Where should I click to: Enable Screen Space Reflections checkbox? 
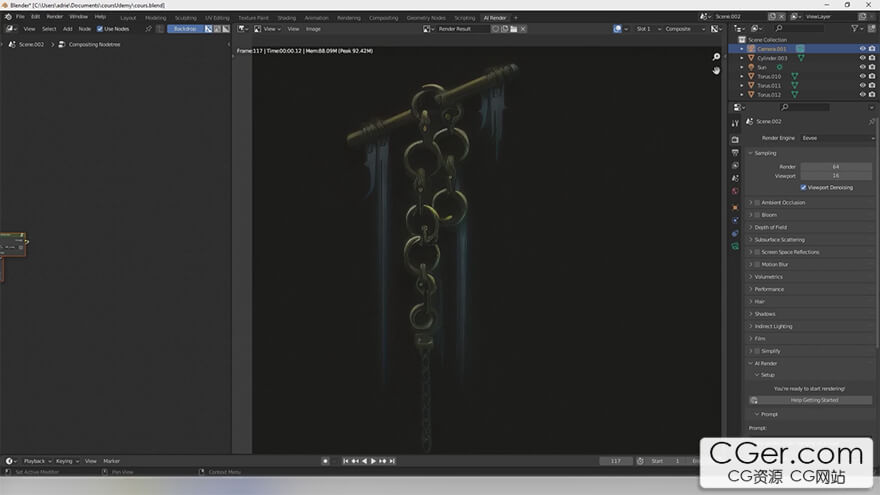(757, 252)
